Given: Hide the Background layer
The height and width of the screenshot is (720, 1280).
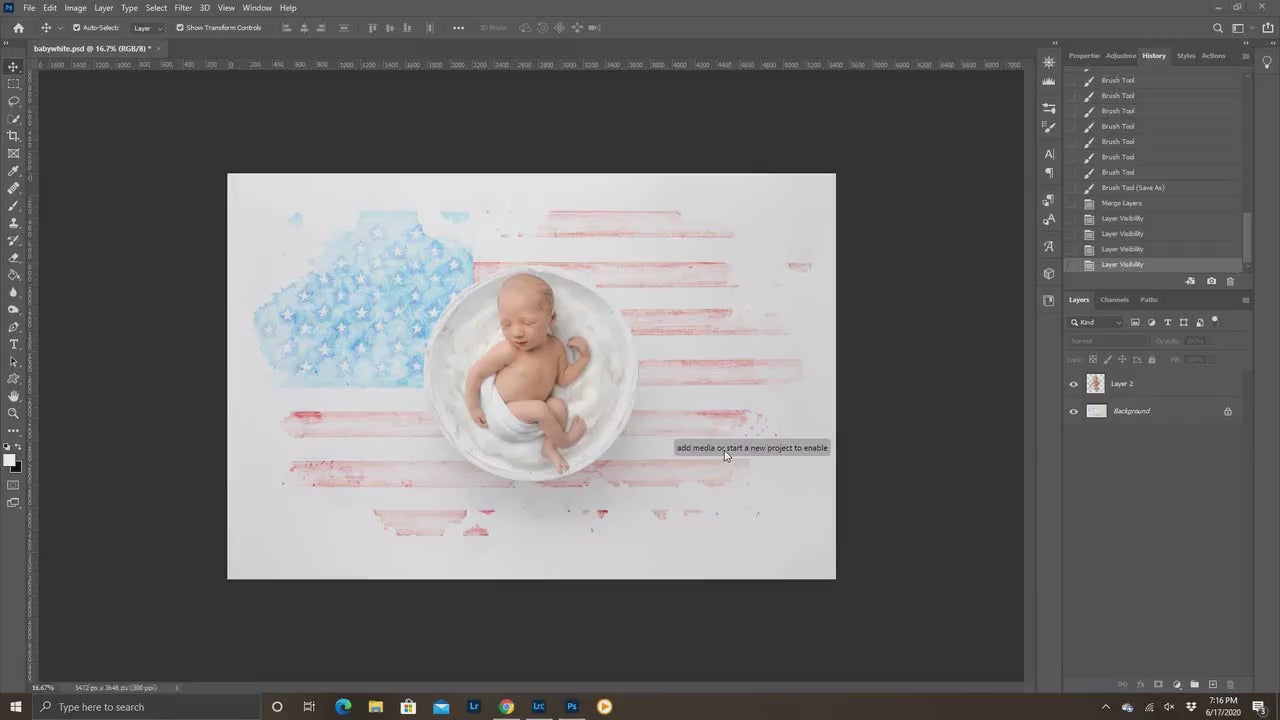Looking at the screenshot, I should (1074, 411).
